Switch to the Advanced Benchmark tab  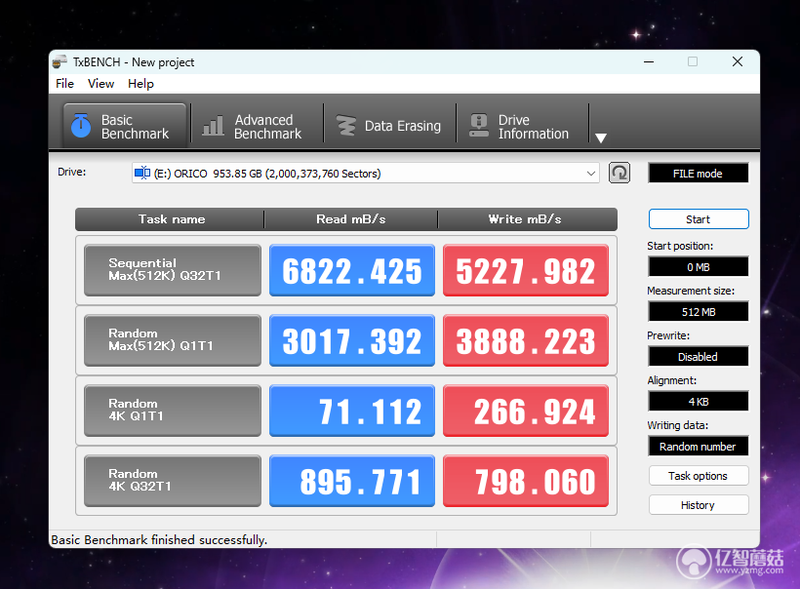[257, 126]
